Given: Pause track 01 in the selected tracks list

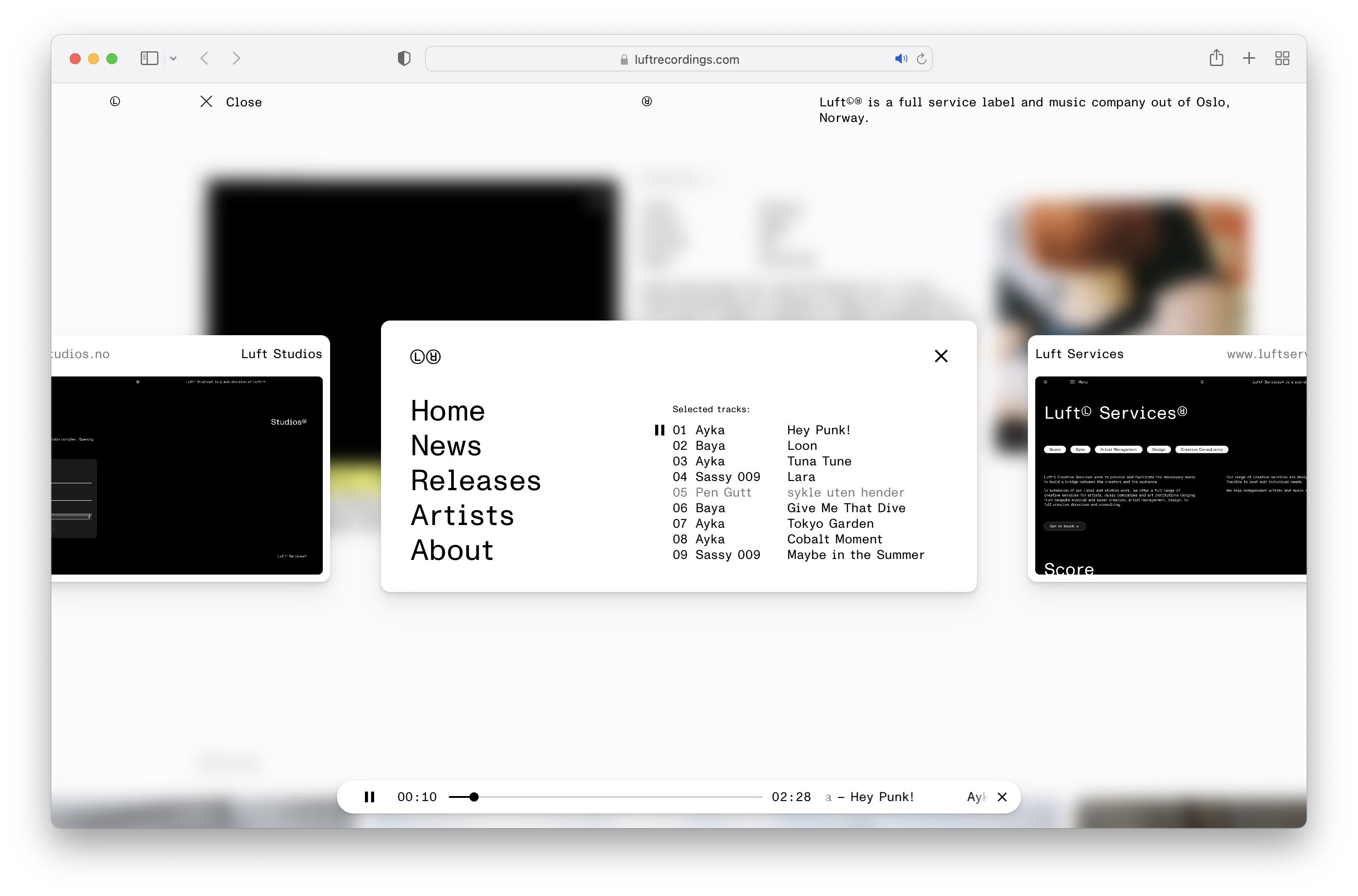Looking at the screenshot, I should coord(659,430).
